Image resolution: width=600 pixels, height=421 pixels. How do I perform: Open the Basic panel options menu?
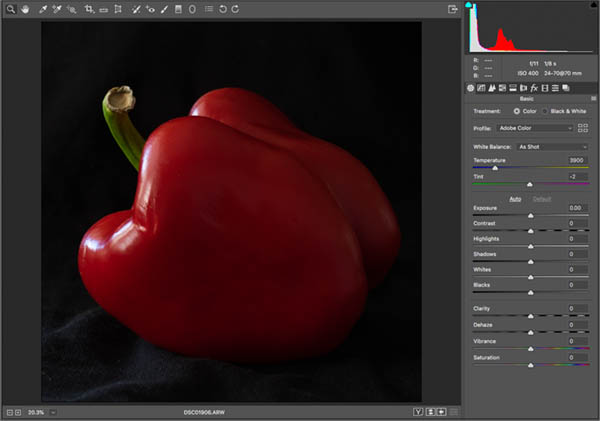(593, 99)
